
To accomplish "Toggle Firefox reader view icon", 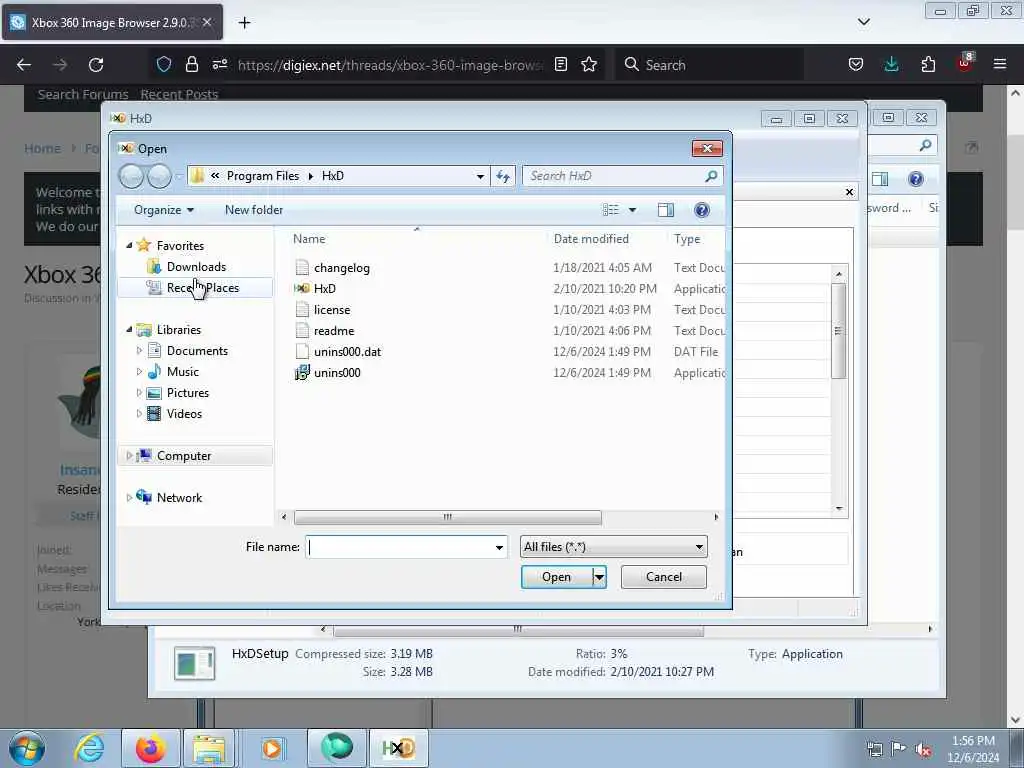I will (560, 65).
